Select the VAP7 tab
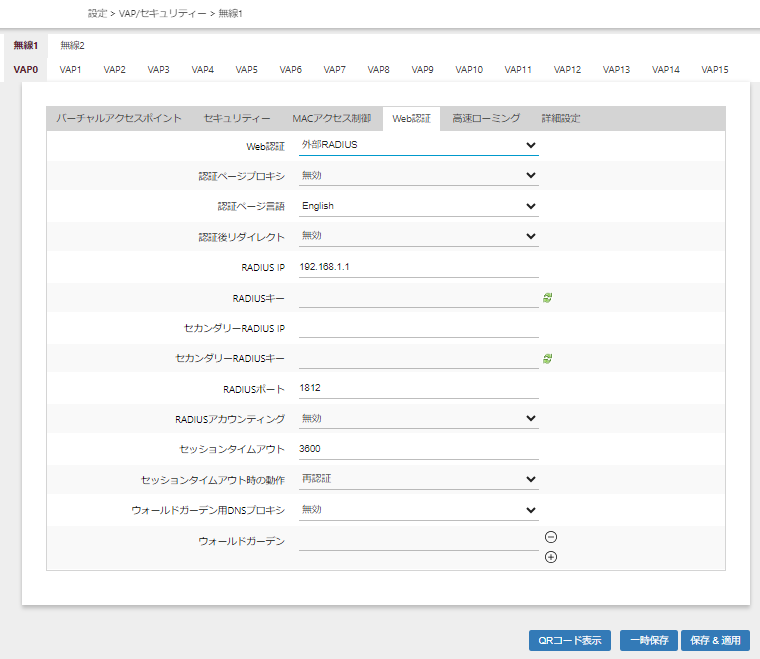The width and height of the screenshot is (760, 659). pyautogui.click(x=334, y=70)
